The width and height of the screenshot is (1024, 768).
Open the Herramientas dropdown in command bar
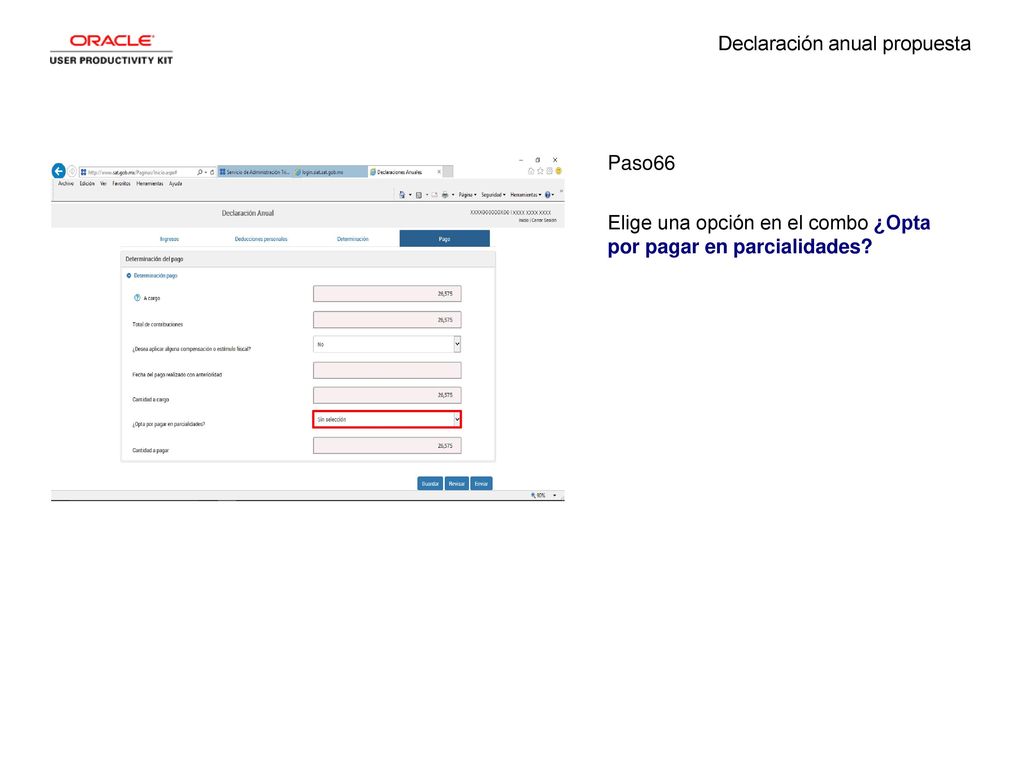526,195
